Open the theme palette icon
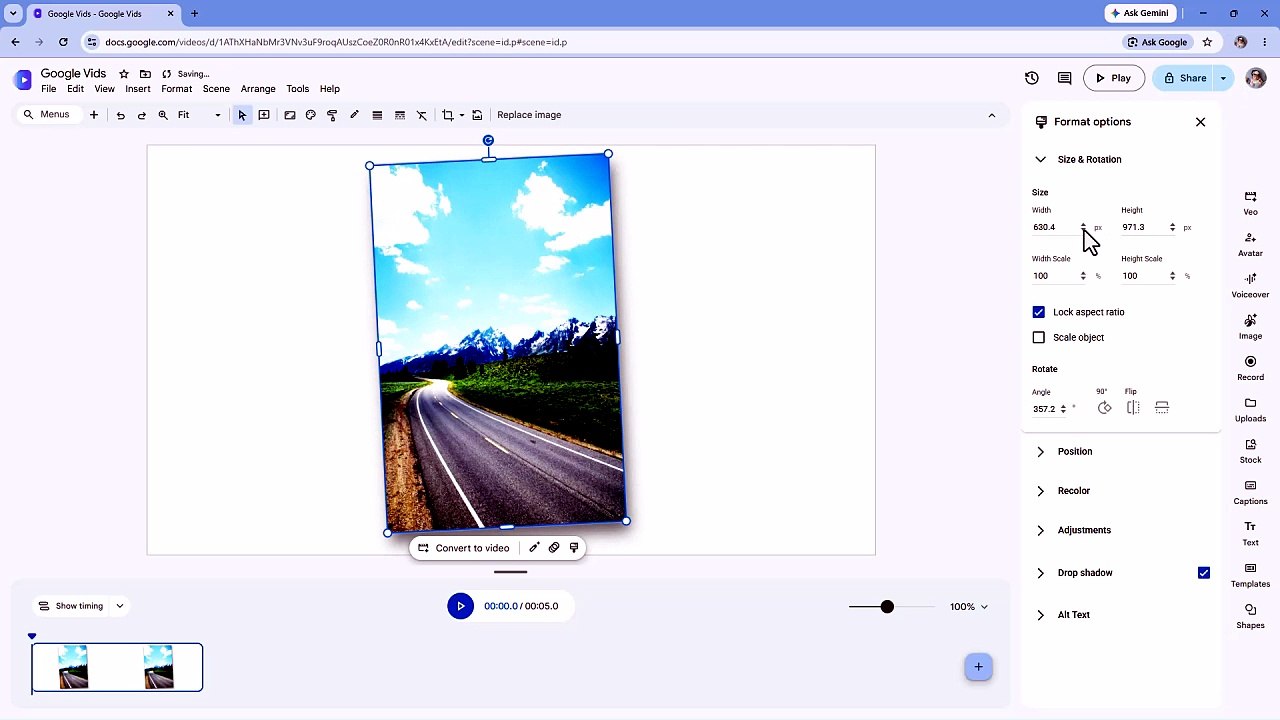 [x=311, y=115]
